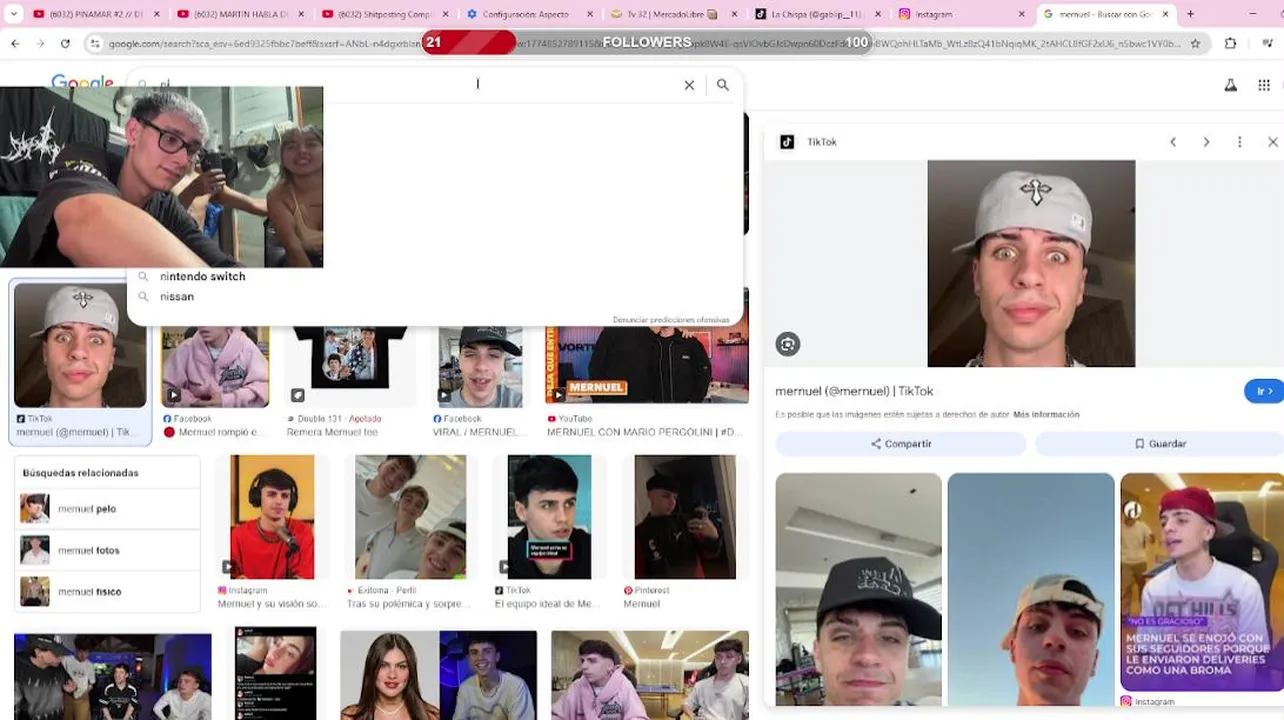The height and width of the screenshot is (720, 1284).
Task: Open a new browser tab
Action: 1190,14
